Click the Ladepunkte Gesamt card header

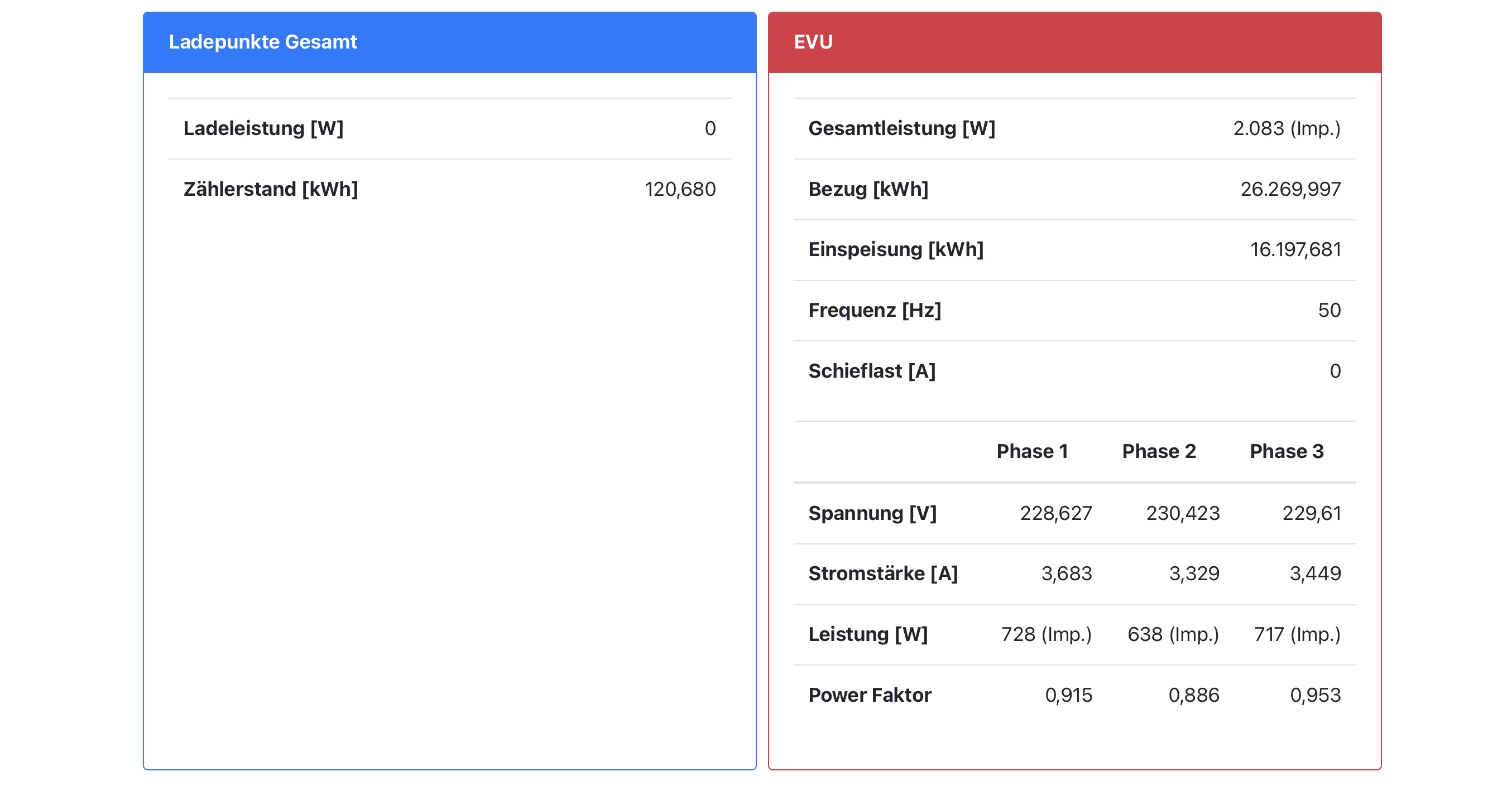[x=449, y=42]
